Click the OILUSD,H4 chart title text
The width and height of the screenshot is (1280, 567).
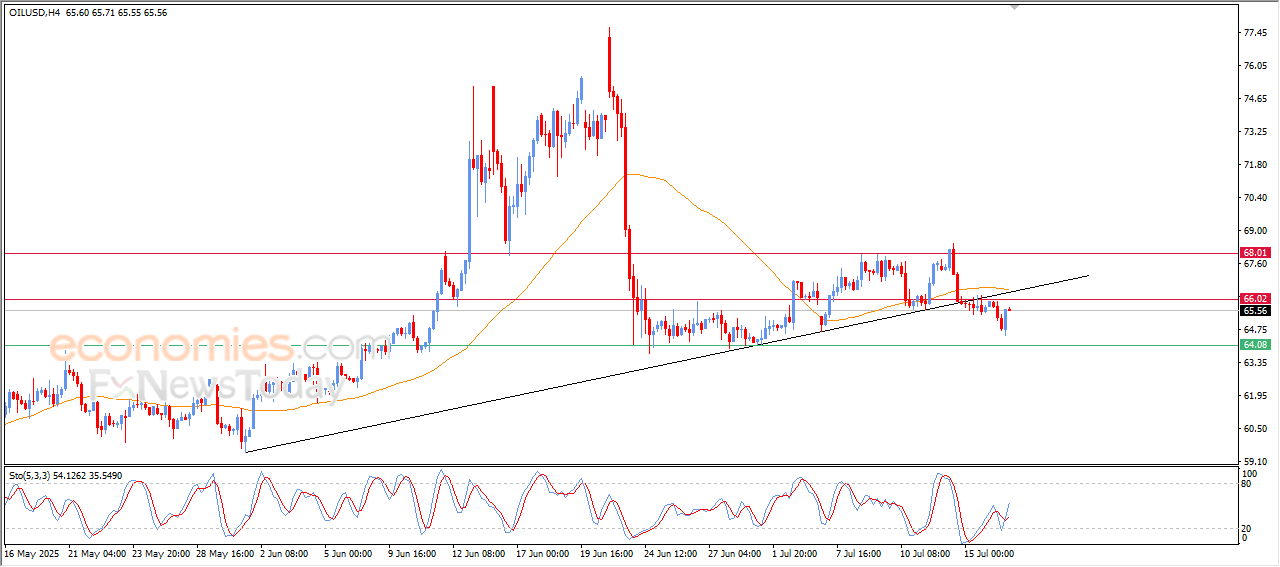tap(36, 13)
